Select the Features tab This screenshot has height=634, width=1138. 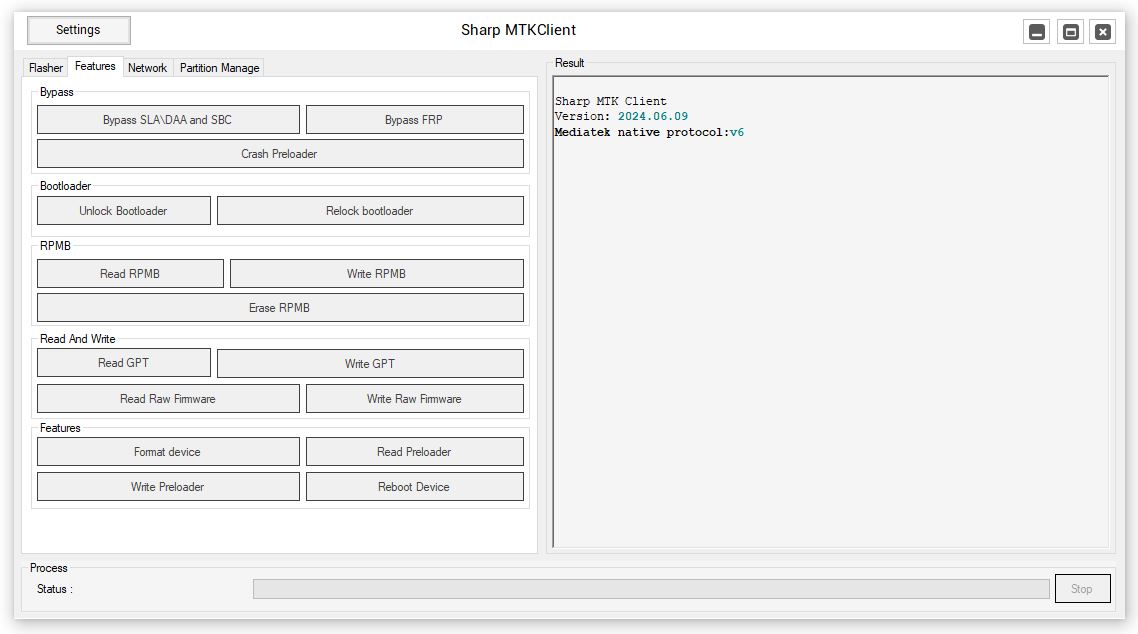click(x=95, y=66)
